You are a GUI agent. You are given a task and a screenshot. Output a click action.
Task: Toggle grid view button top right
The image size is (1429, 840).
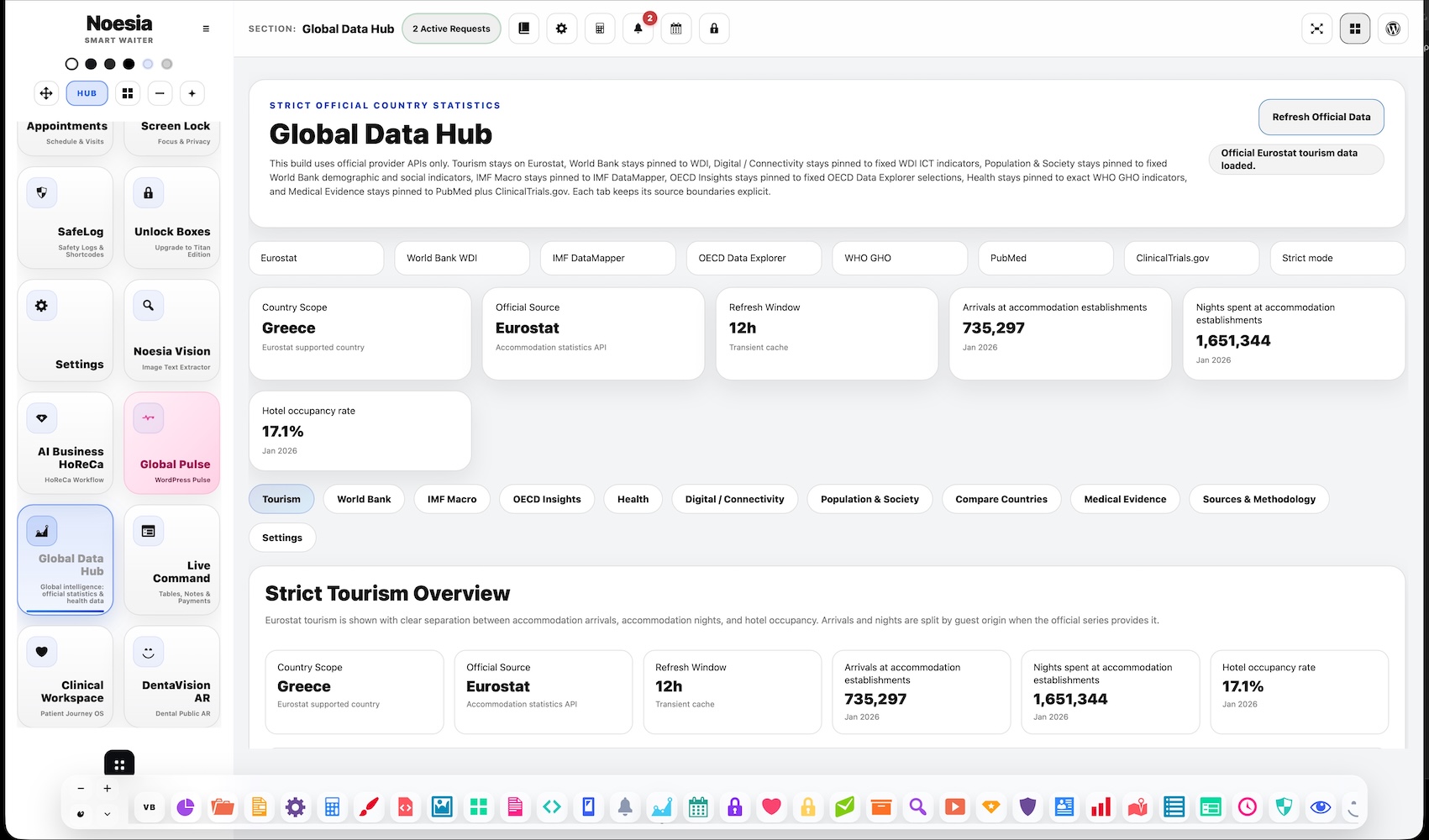1355,29
